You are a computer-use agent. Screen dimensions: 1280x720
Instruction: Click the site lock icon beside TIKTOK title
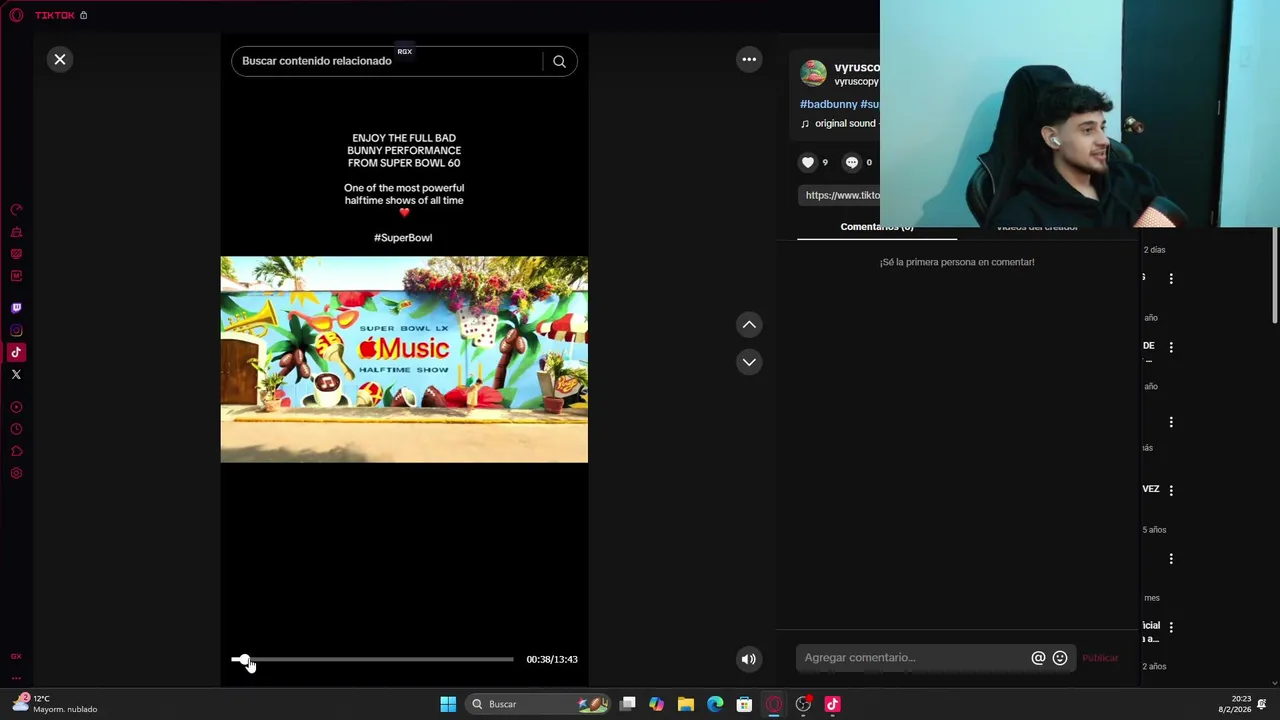tap(84, 15)
